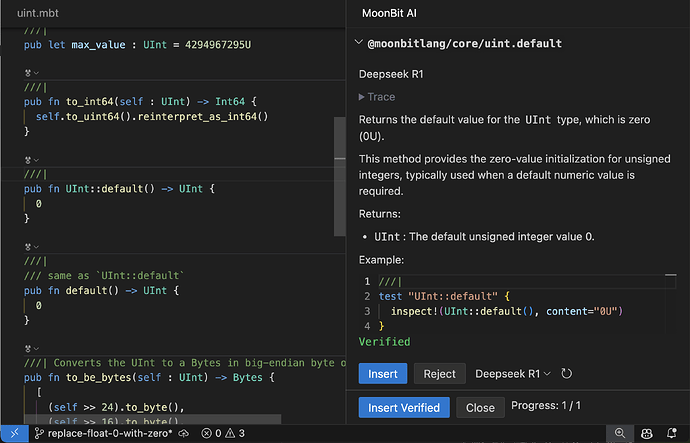Screen dimensions: 690x443
Task: Click the 'self.to_uint64().reinterpret_as_int64()' line
Action: (x=152, y=117)
